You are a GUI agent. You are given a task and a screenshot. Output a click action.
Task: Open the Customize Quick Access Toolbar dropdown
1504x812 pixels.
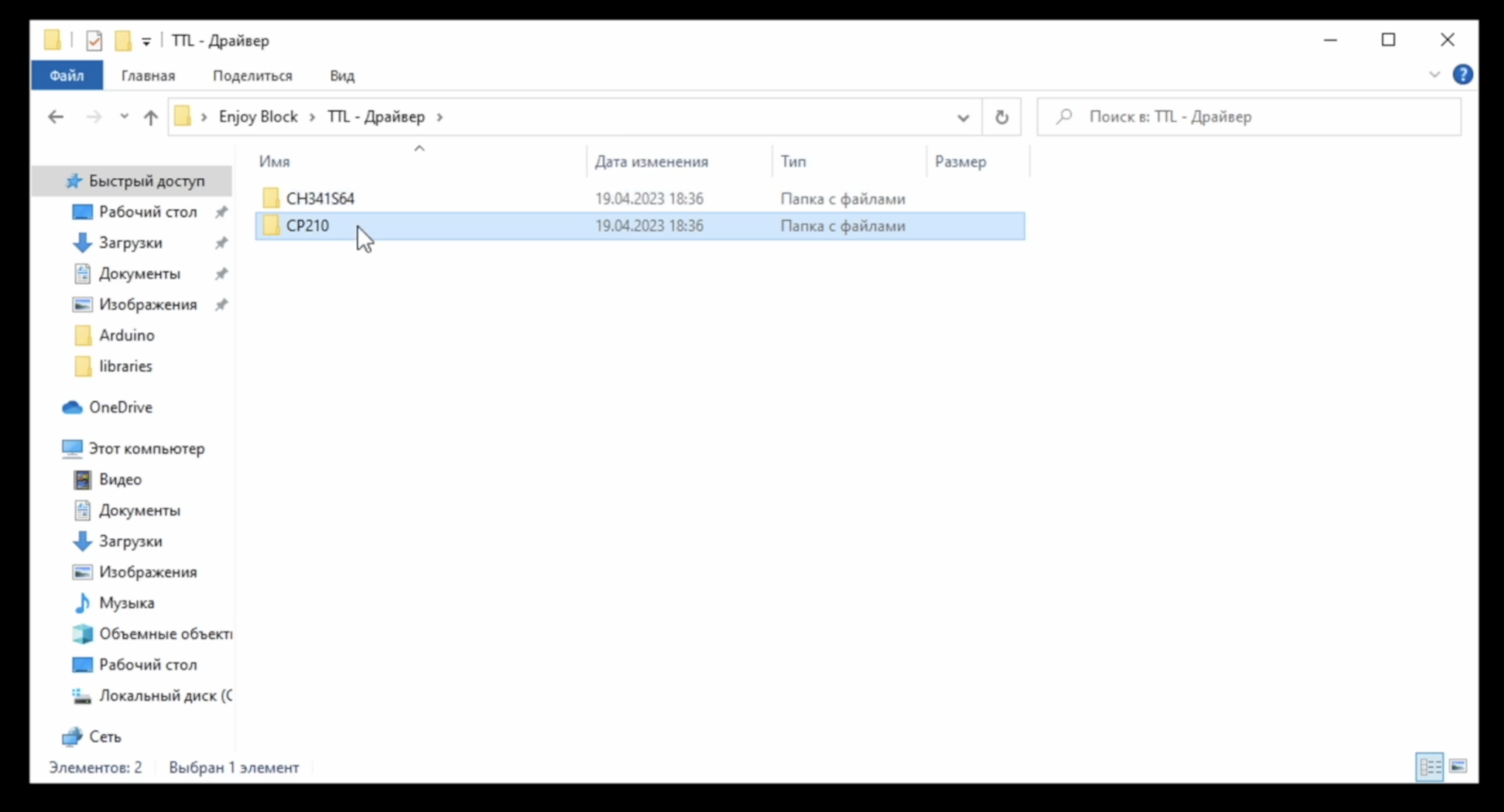(146, 41)
